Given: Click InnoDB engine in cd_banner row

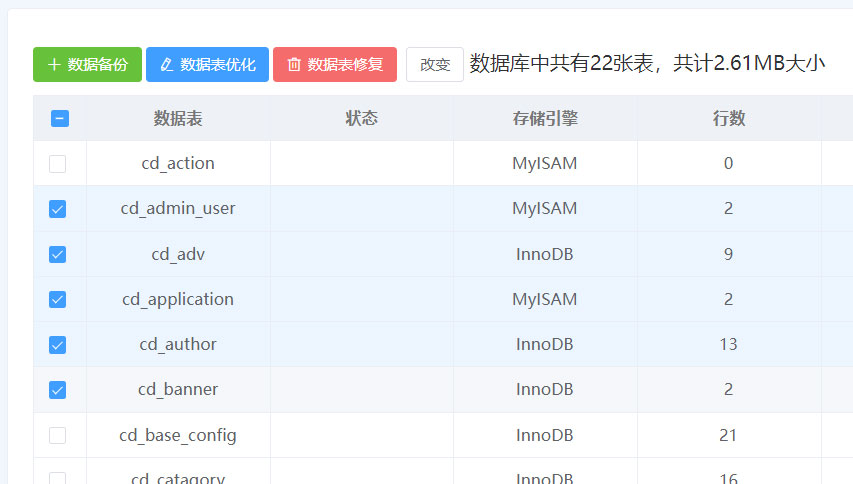Looking at the screenshot, I should (x=545, y=390).
